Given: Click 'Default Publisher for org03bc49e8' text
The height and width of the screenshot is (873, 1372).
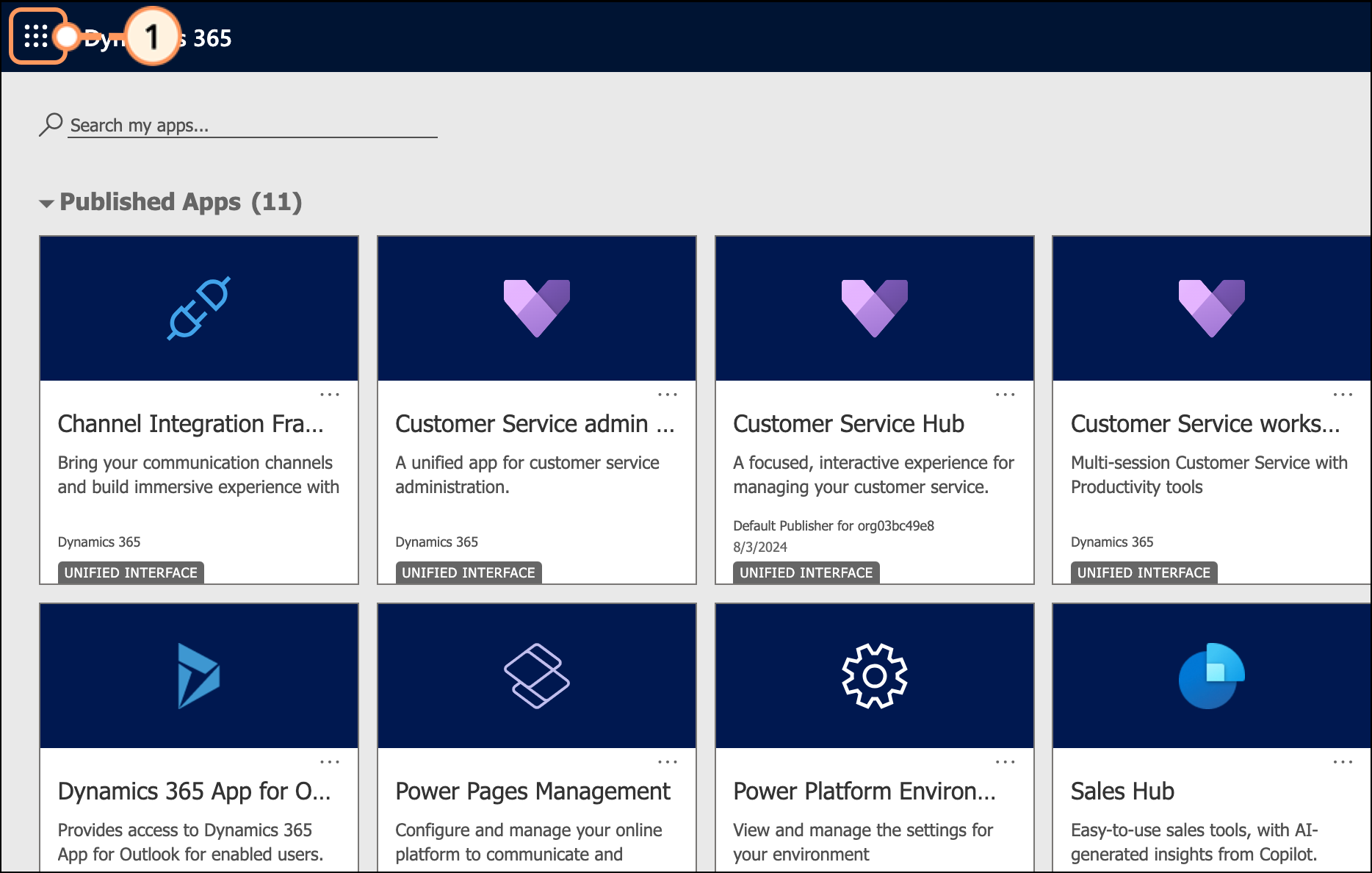Looking at the screenshot, I should tap(834, 526).
